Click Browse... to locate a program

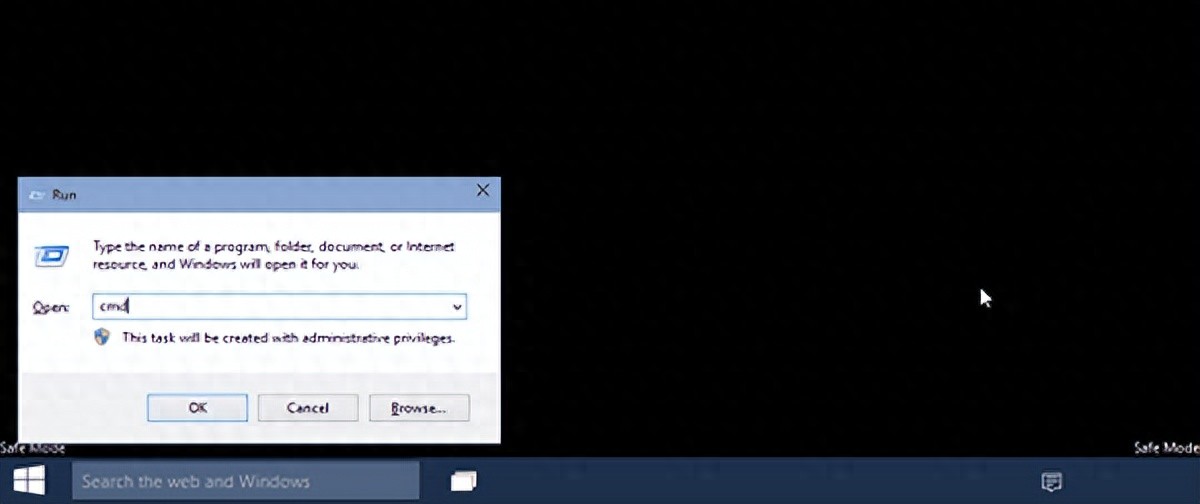418,408
